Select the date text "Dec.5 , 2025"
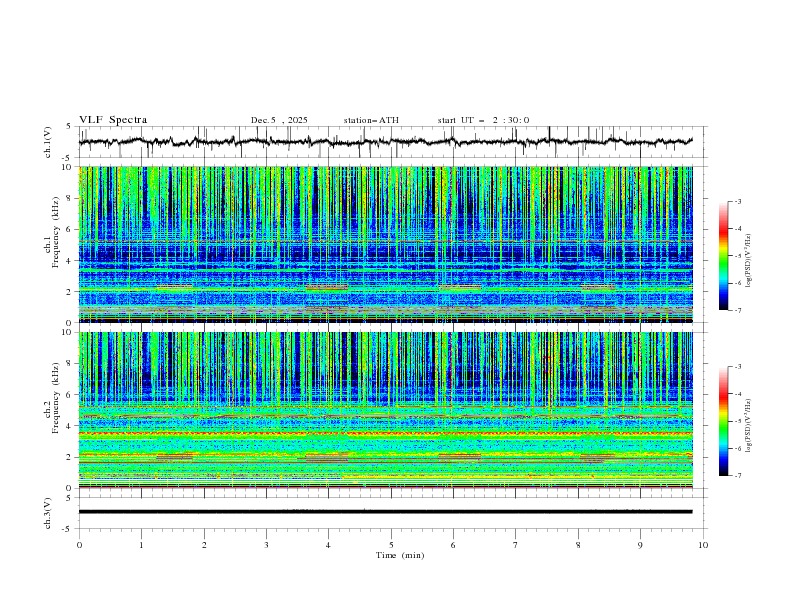Screen dimensions: 792x612 click(279, 120)
